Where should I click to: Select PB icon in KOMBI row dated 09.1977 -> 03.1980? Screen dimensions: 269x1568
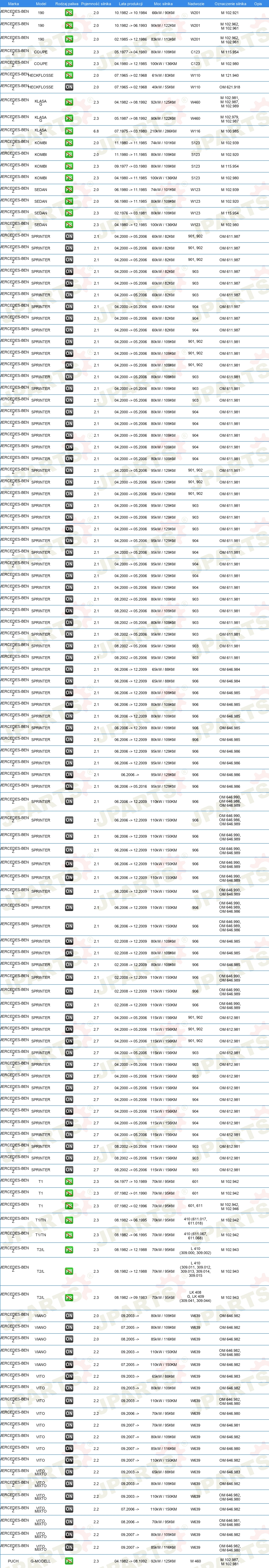(69, 166)
